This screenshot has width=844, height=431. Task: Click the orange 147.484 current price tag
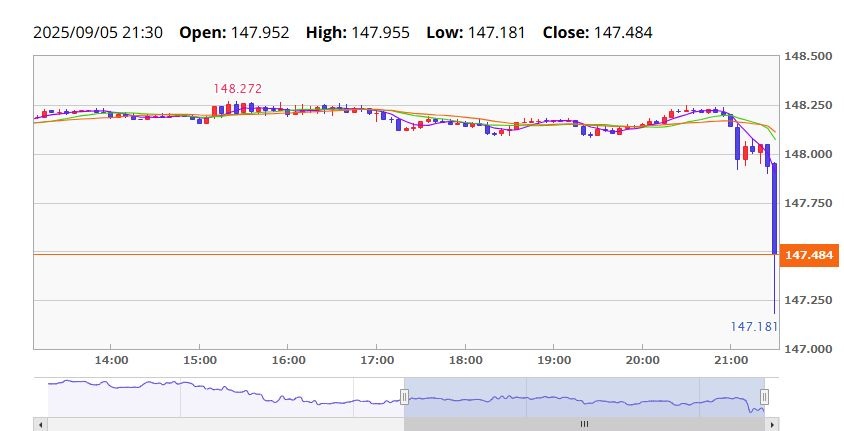(809, 255)
